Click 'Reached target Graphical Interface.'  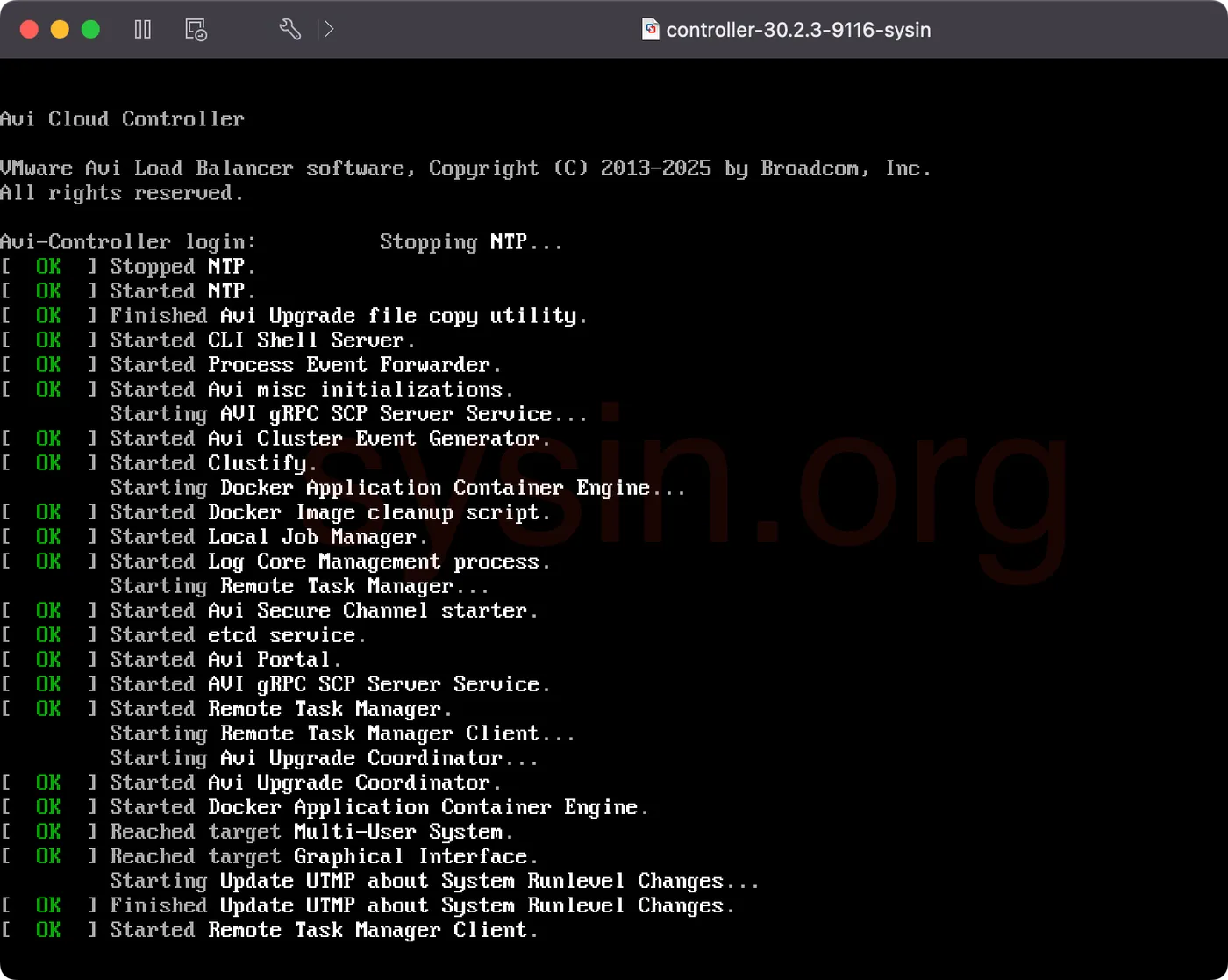point(324,856)
